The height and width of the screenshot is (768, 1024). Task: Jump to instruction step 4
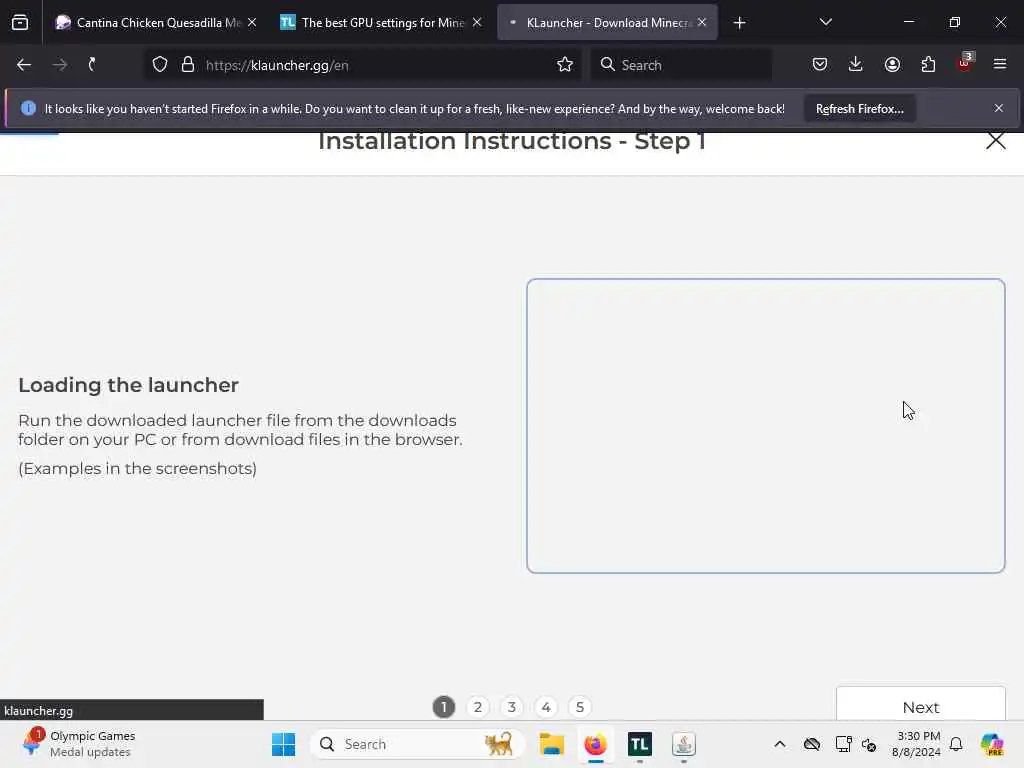click(x=546, y=707)
